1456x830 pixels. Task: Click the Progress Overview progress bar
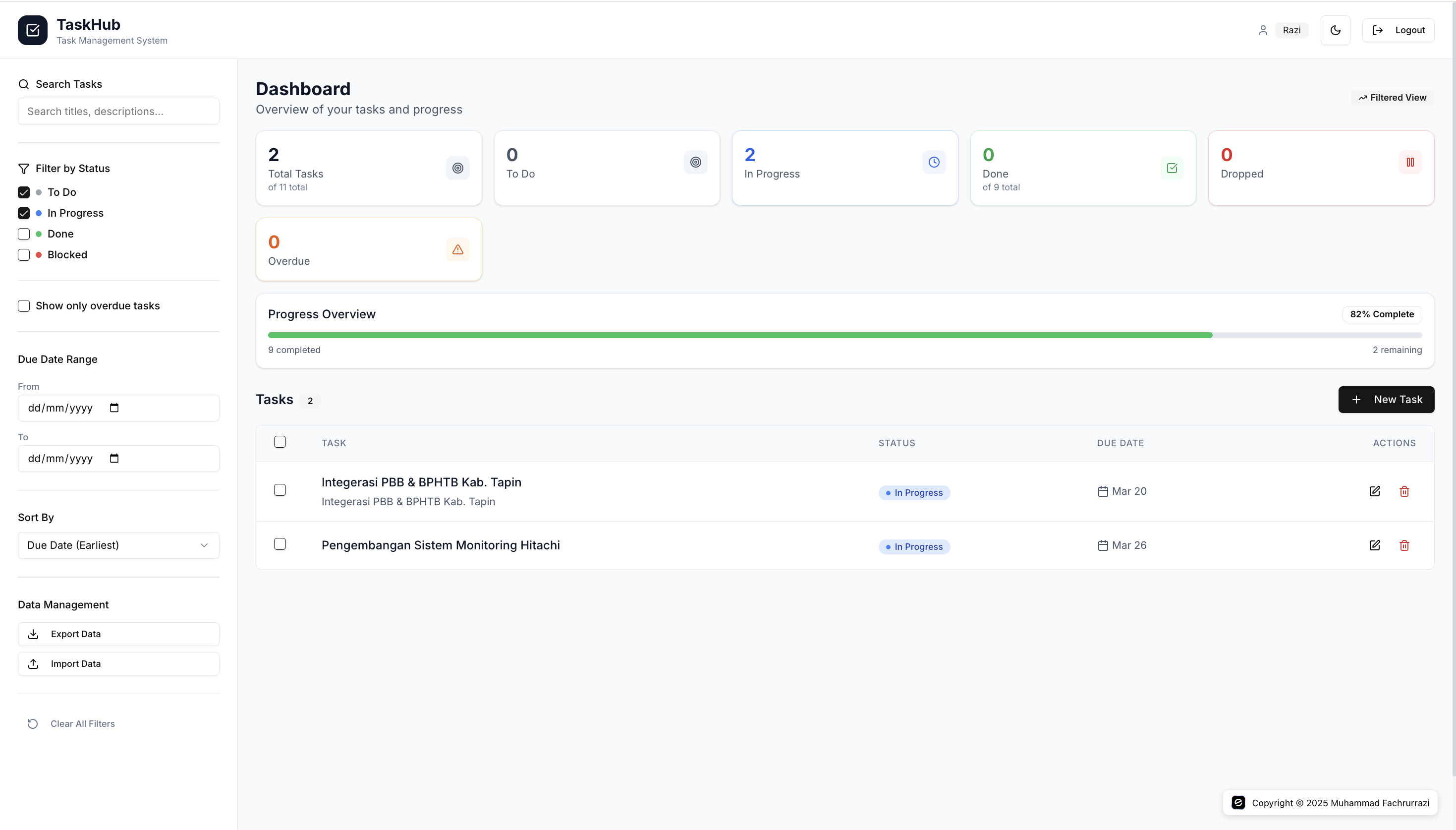(845, 335)
